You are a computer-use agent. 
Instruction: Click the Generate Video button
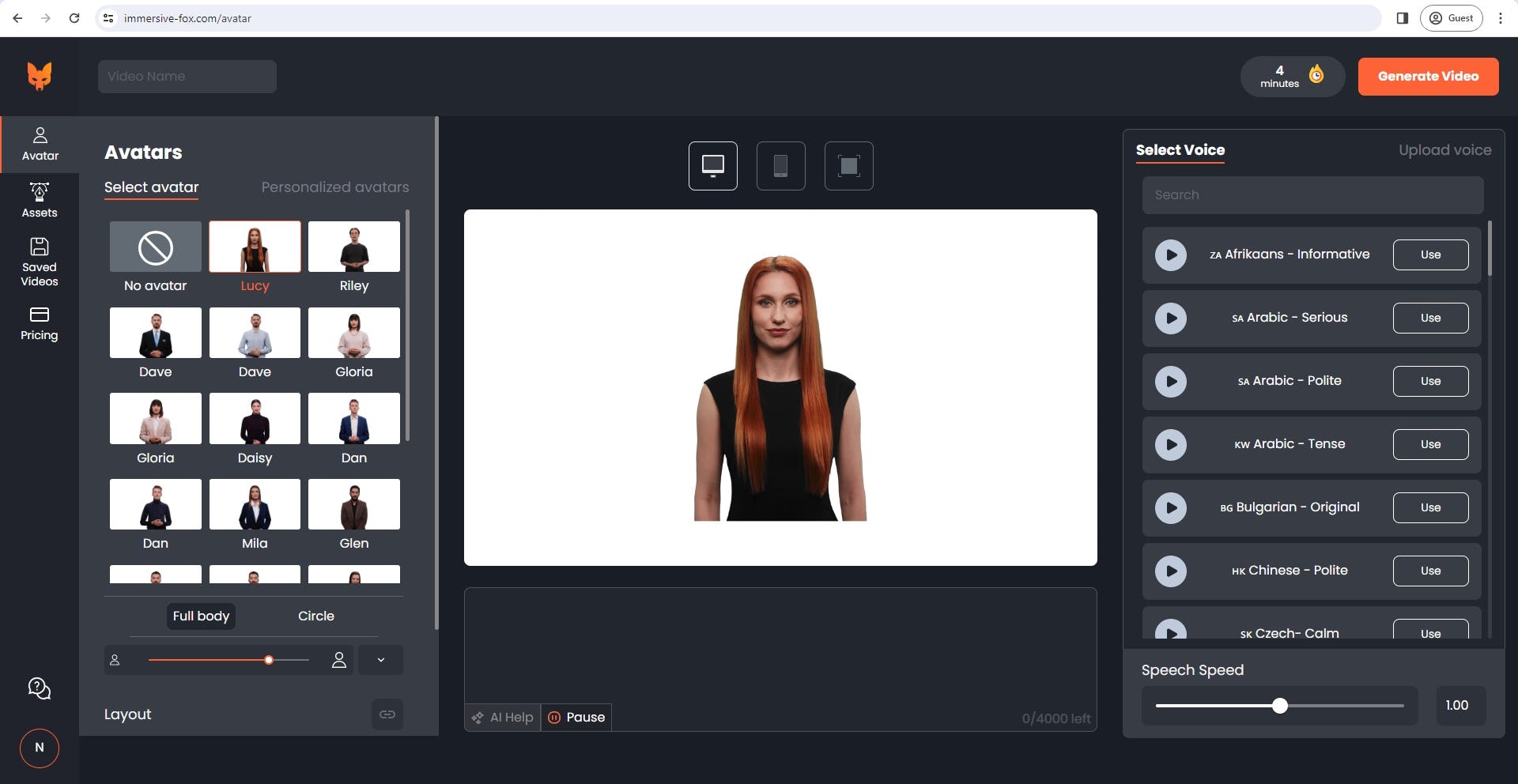click(1428, 76)
